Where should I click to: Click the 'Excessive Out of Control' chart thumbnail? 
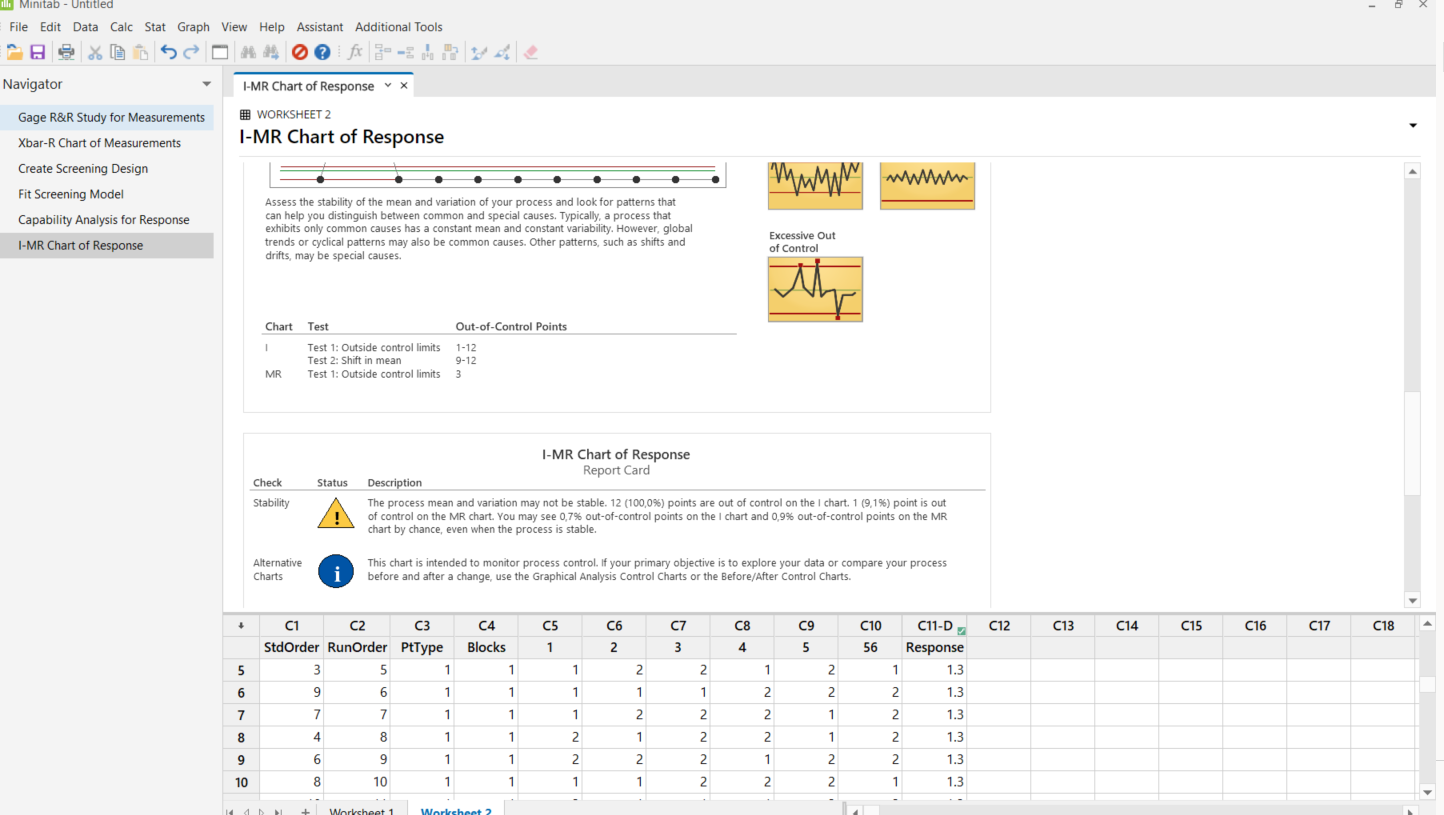[815, 289]
